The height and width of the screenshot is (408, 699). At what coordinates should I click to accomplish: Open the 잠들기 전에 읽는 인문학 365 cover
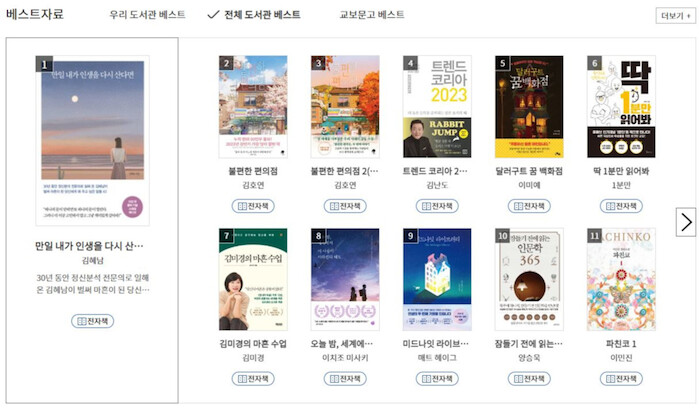pyautogui.click(x=529, y=279)
